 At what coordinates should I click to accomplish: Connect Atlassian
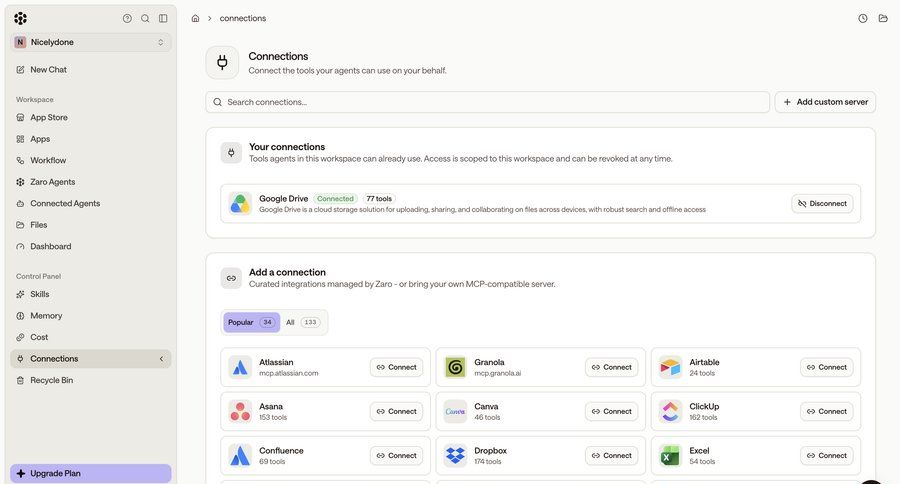coord(397,367)
